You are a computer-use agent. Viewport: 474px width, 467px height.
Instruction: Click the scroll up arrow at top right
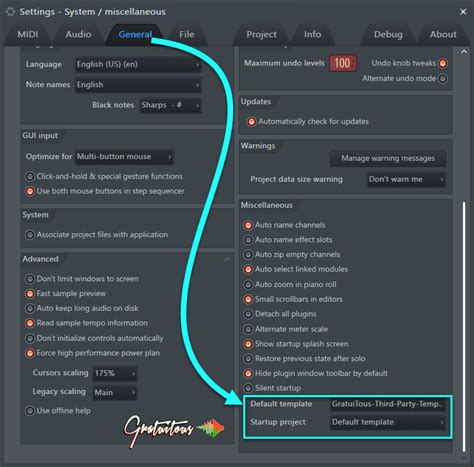463,52
